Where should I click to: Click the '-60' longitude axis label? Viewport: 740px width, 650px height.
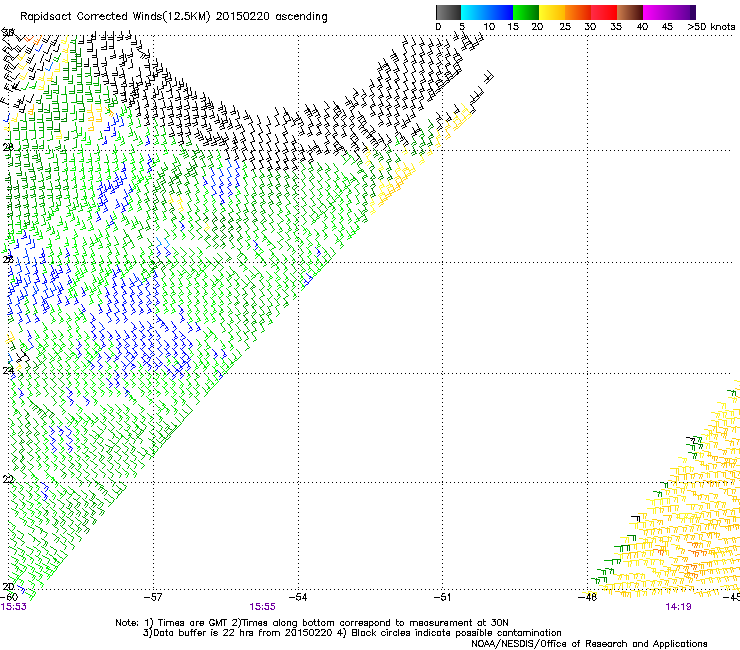click(9, 597)
